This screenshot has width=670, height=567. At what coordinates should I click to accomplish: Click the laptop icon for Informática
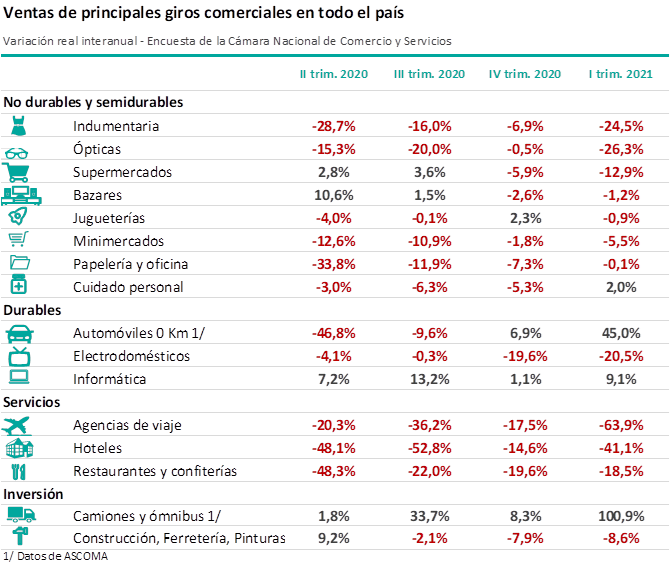(19, 377)
